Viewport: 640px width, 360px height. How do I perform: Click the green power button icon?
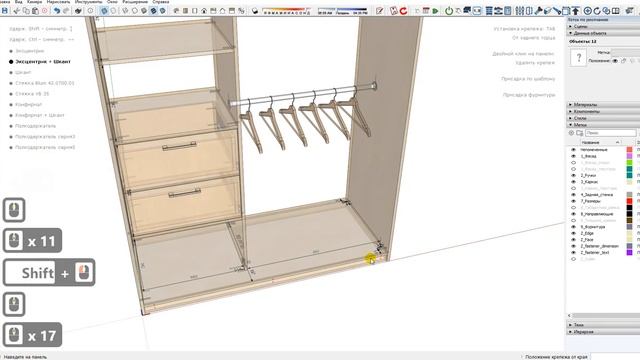(449, 11)
